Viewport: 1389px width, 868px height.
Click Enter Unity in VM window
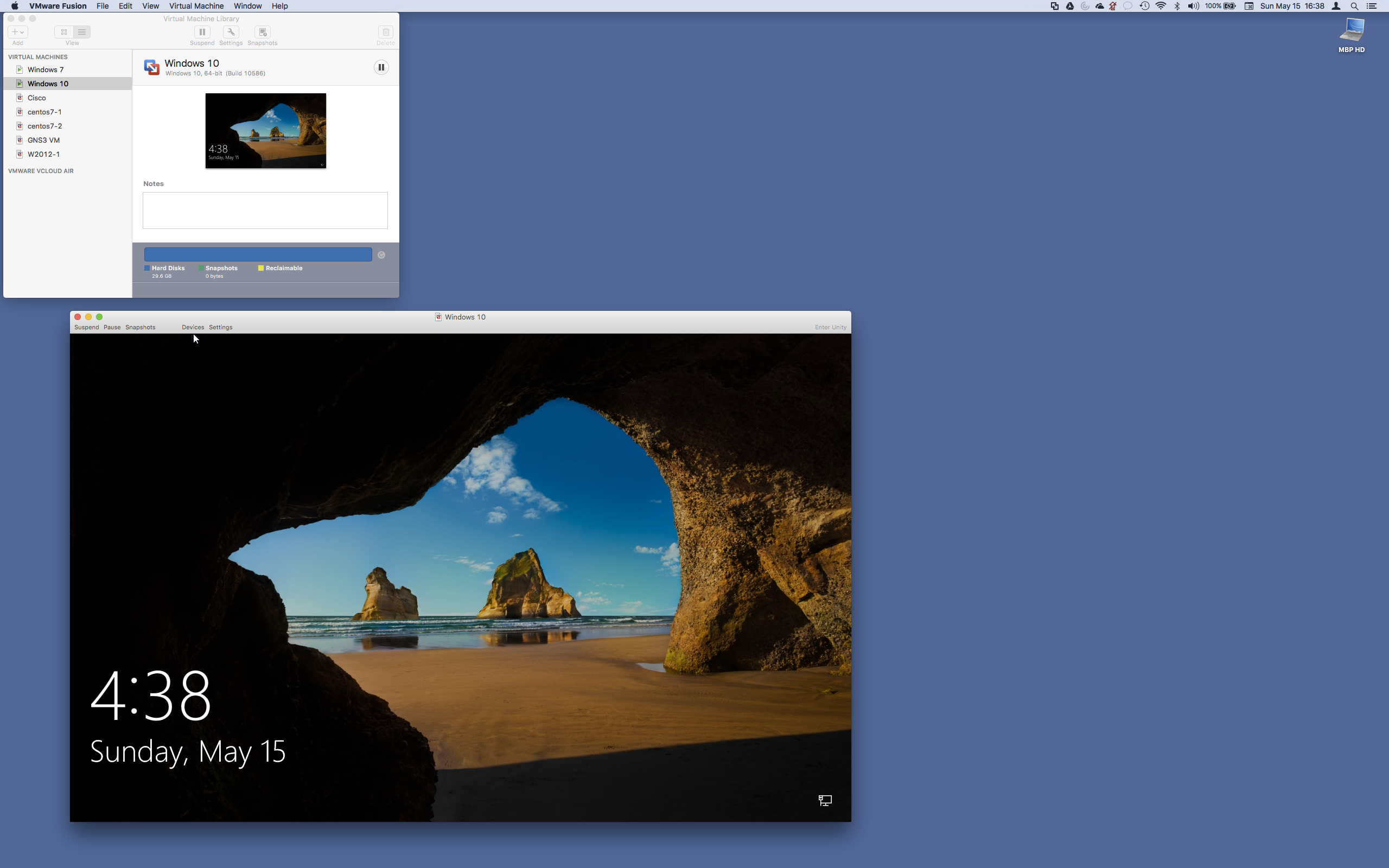tap(830, 327)
